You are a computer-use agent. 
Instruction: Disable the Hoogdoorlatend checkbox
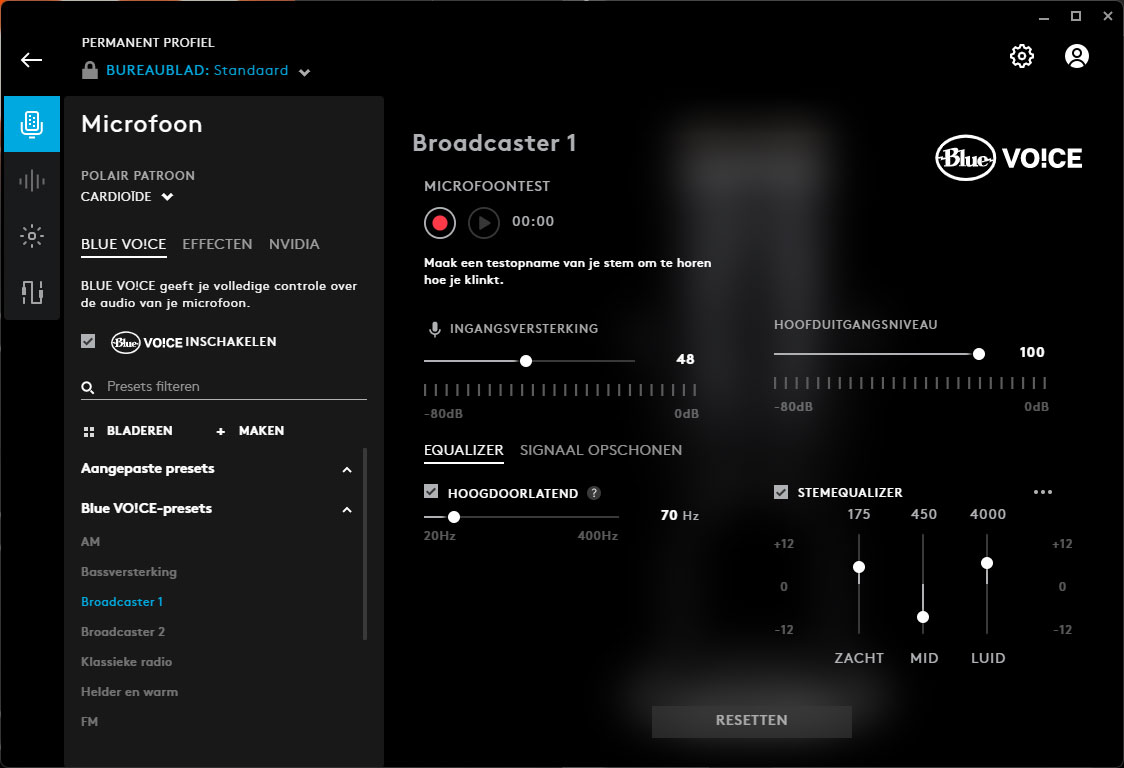tap(431, 491)
